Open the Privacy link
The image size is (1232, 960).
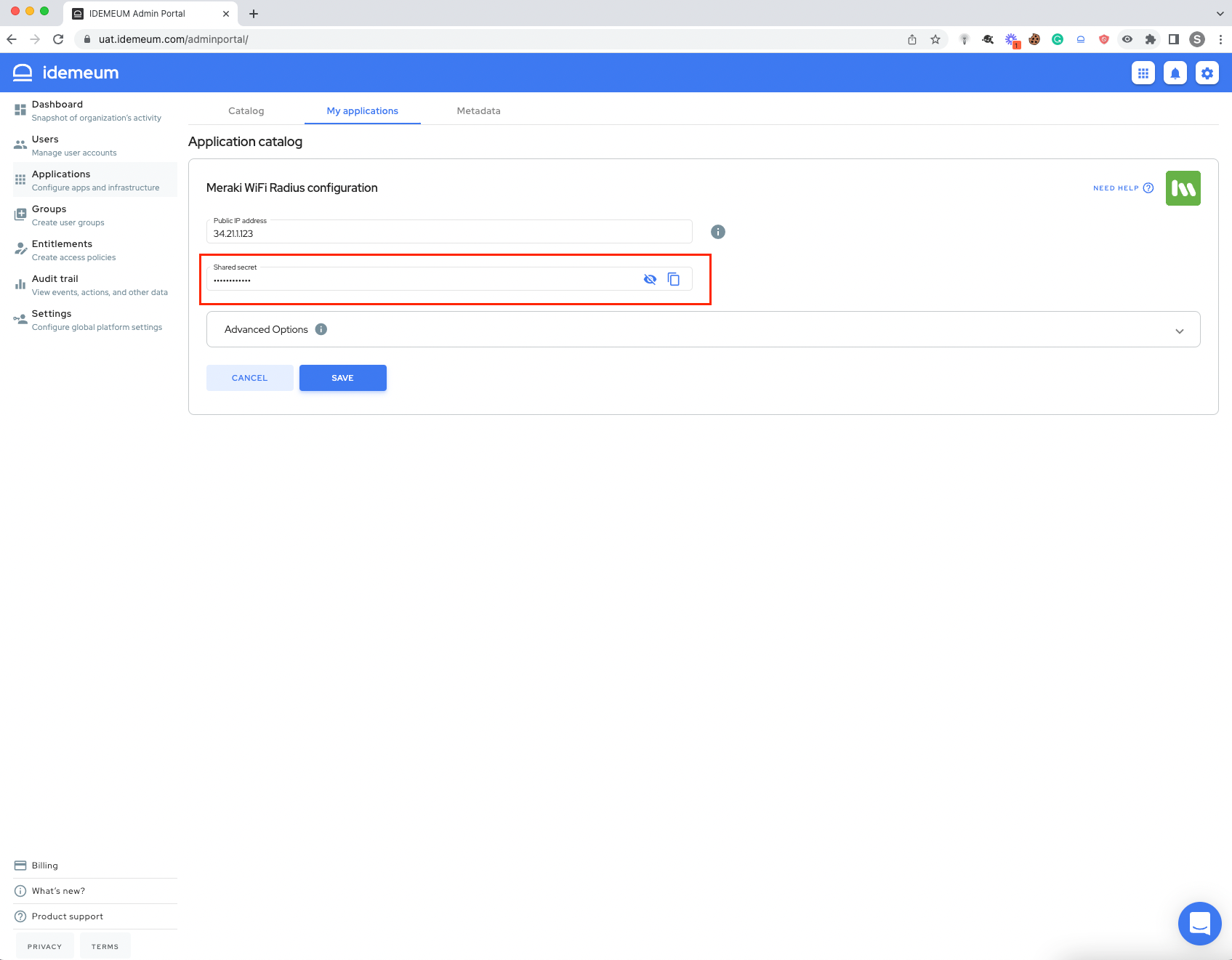45,946
